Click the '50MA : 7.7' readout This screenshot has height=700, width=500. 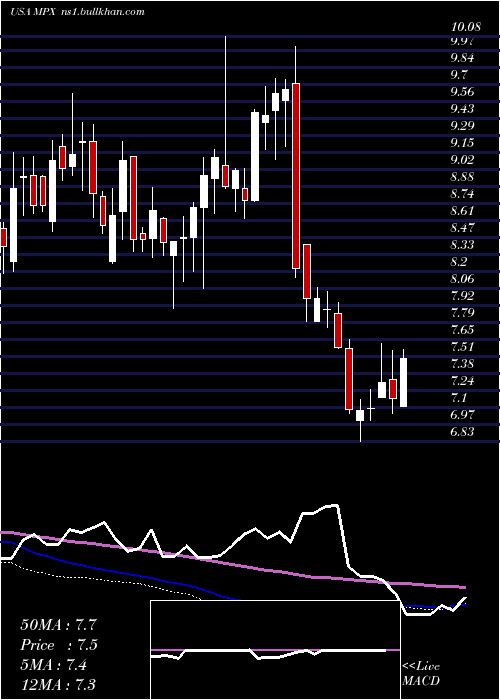tap(57, 625)
